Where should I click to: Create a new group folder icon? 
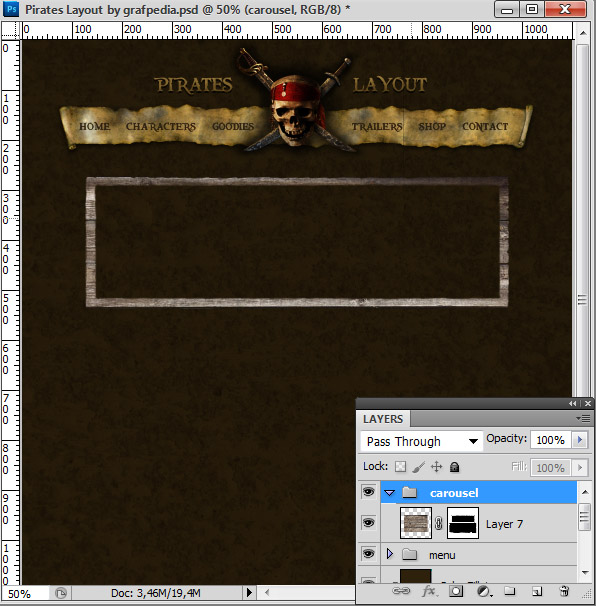pyautogui.click(x=510, y=591)
